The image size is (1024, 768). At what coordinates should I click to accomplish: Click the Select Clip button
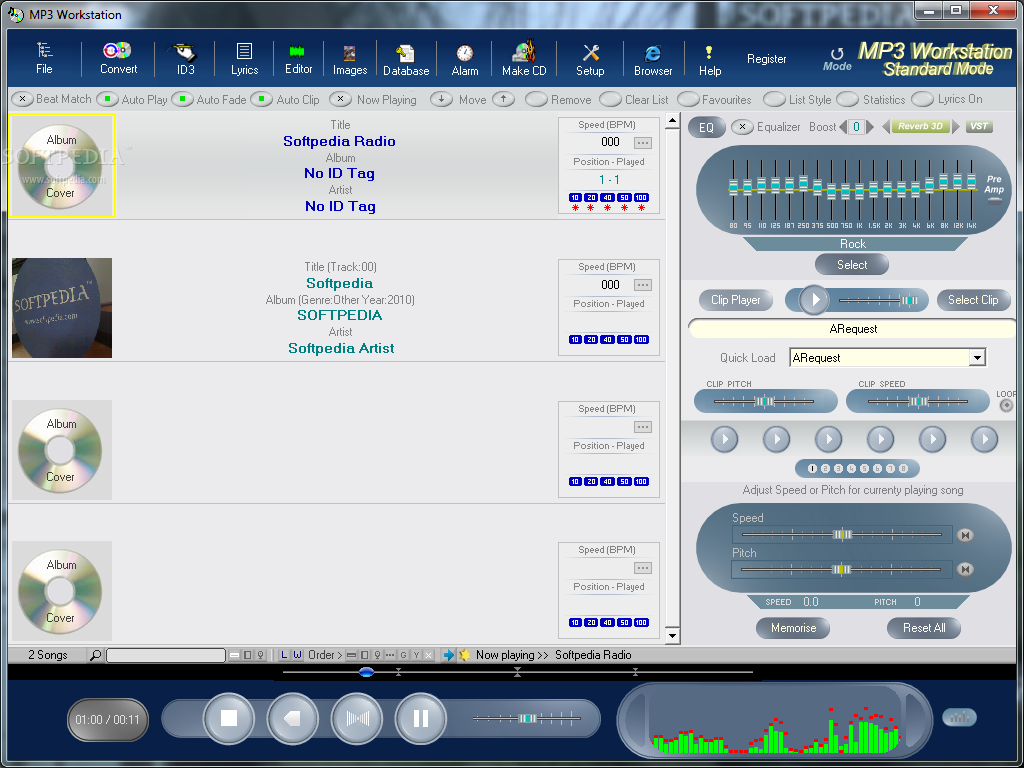pos(973,300)
